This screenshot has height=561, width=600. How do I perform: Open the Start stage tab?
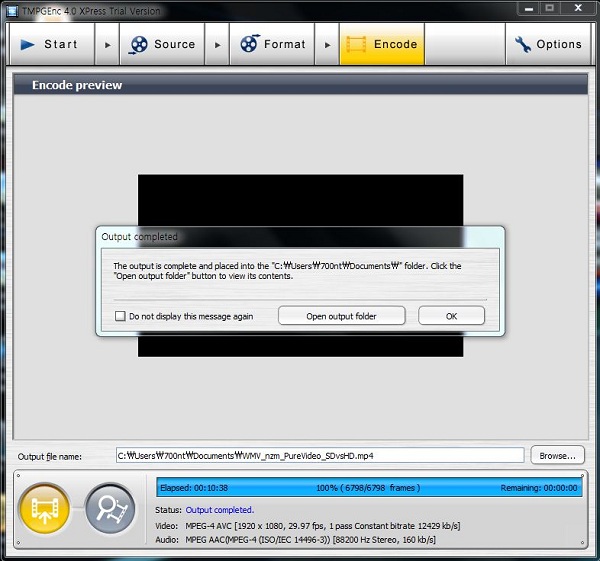coord(52,44)
